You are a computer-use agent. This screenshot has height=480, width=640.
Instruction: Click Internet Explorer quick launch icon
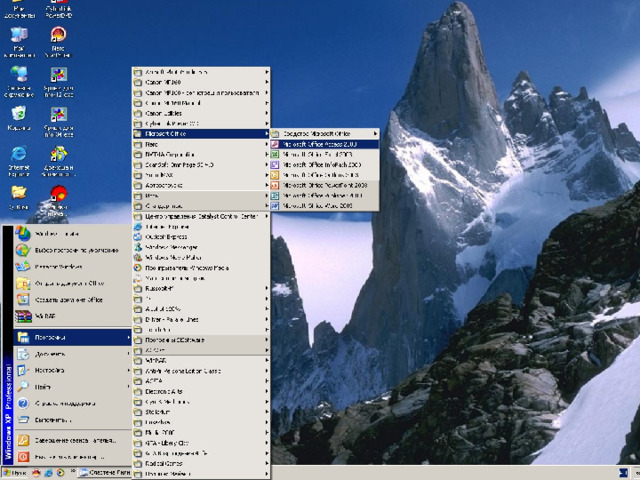point(49,473)
